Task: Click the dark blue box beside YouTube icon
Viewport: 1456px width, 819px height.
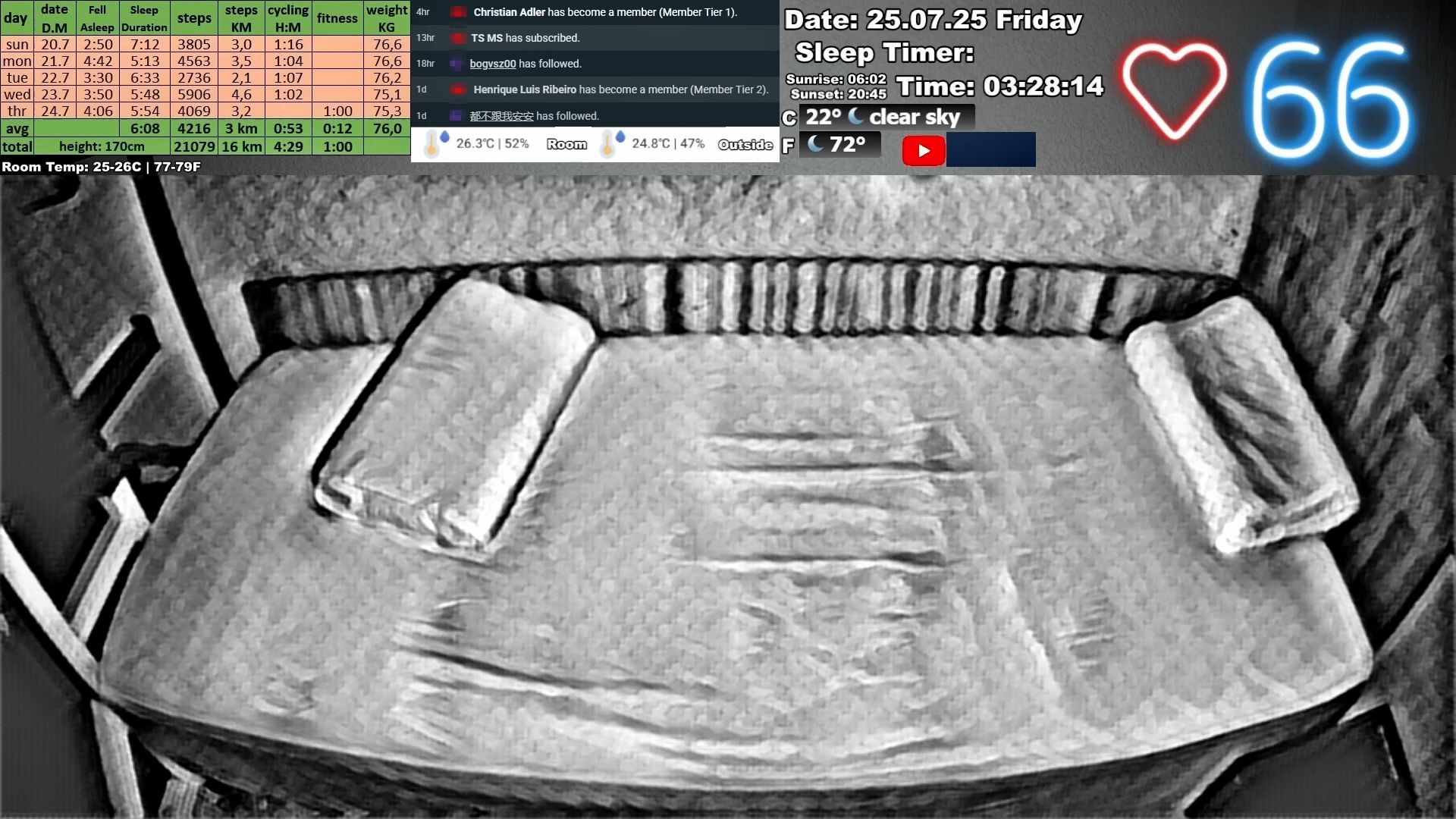Action: click(990, 149)
